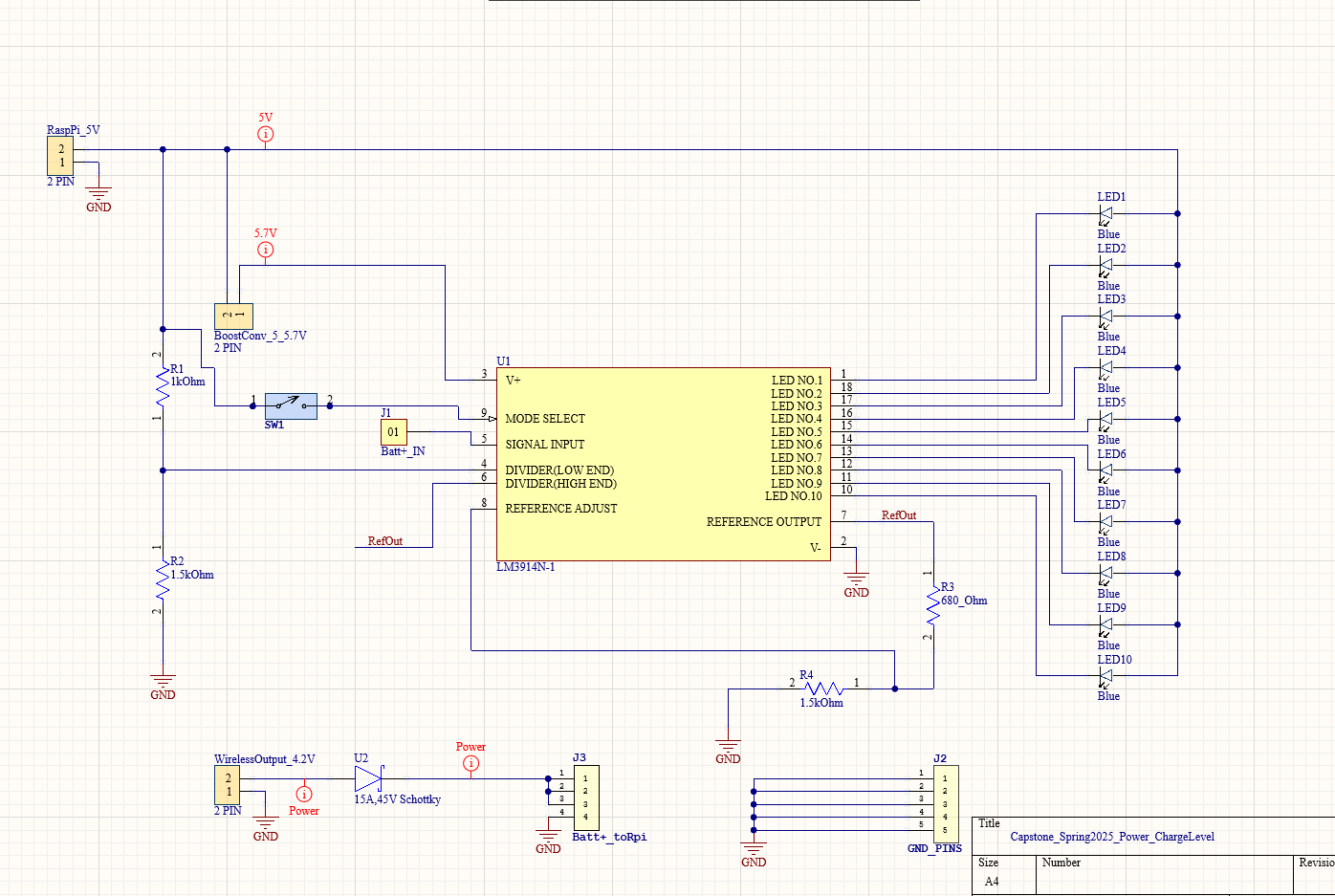Select the Power probe near J3
This screenshot has width=1335, height=896.
point(471,763)
